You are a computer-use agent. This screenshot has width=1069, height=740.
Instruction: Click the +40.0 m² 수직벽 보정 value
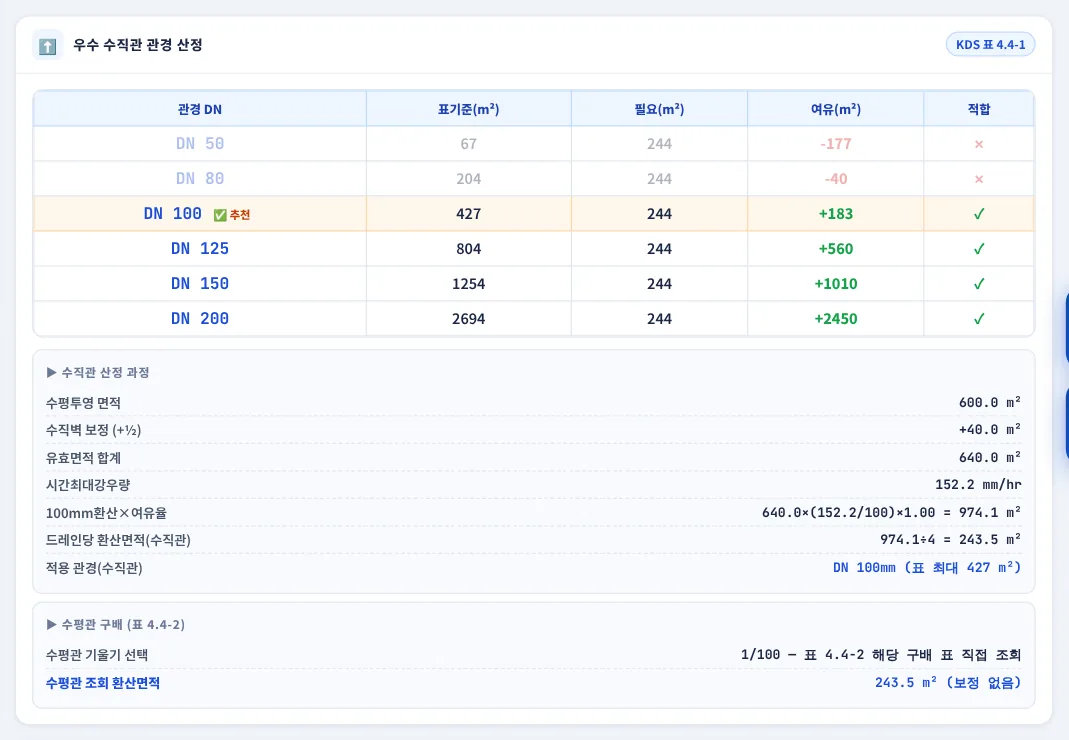(989, 430)
